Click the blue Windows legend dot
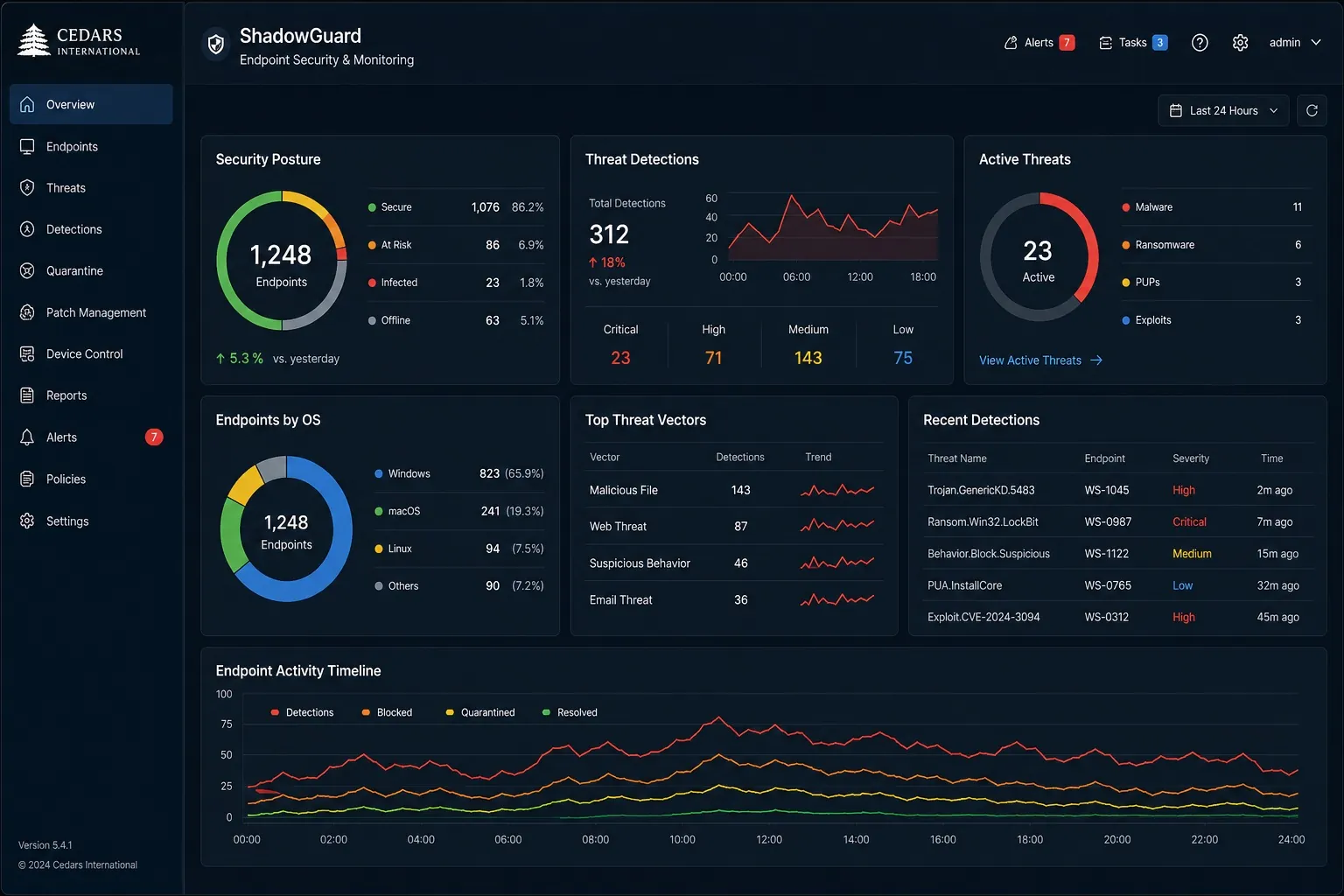The image size is (1344, 896). click(379, 473)
